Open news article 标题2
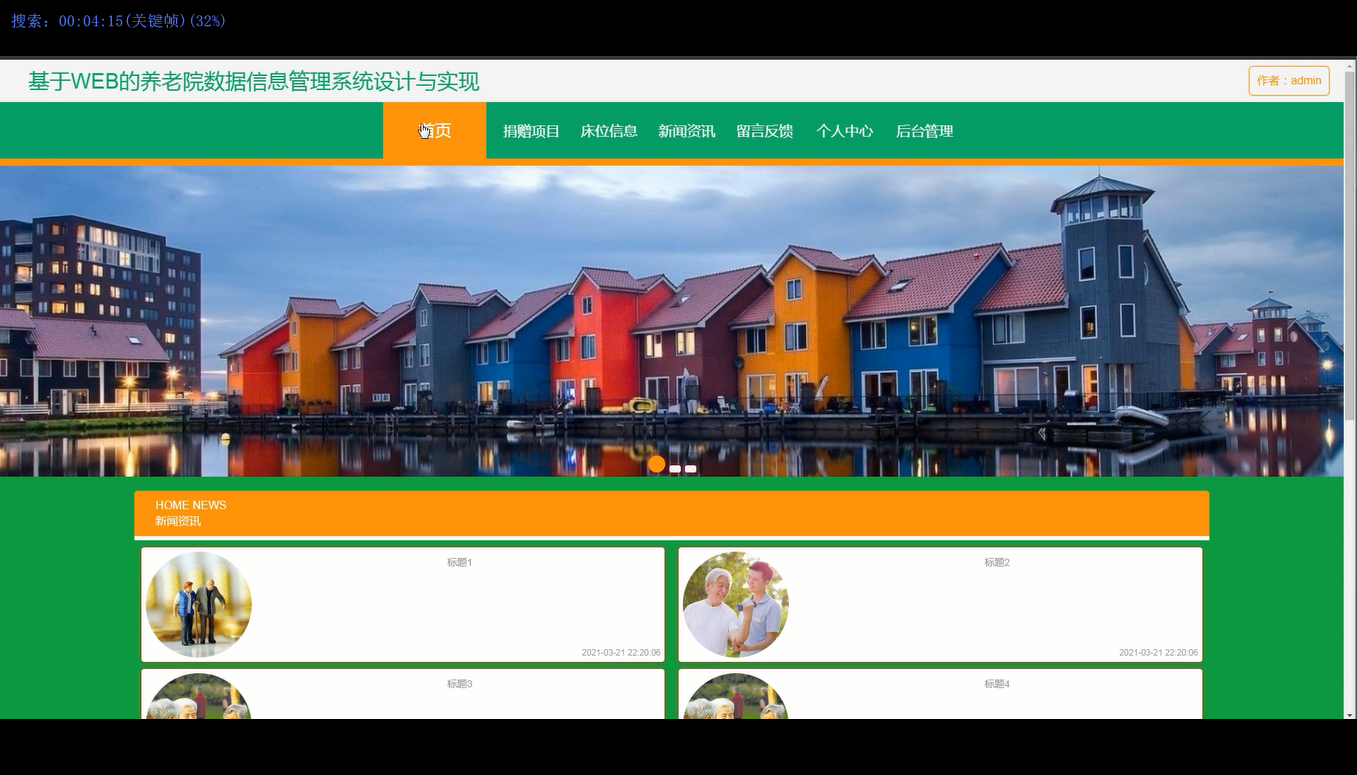 994,562
